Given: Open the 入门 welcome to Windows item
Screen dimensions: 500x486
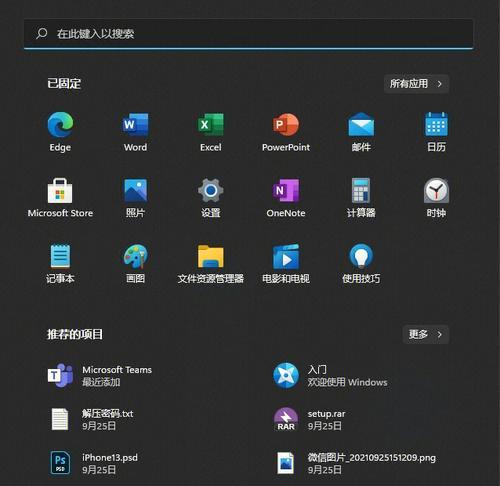Looking at the screenshot, I should [330, 376].
